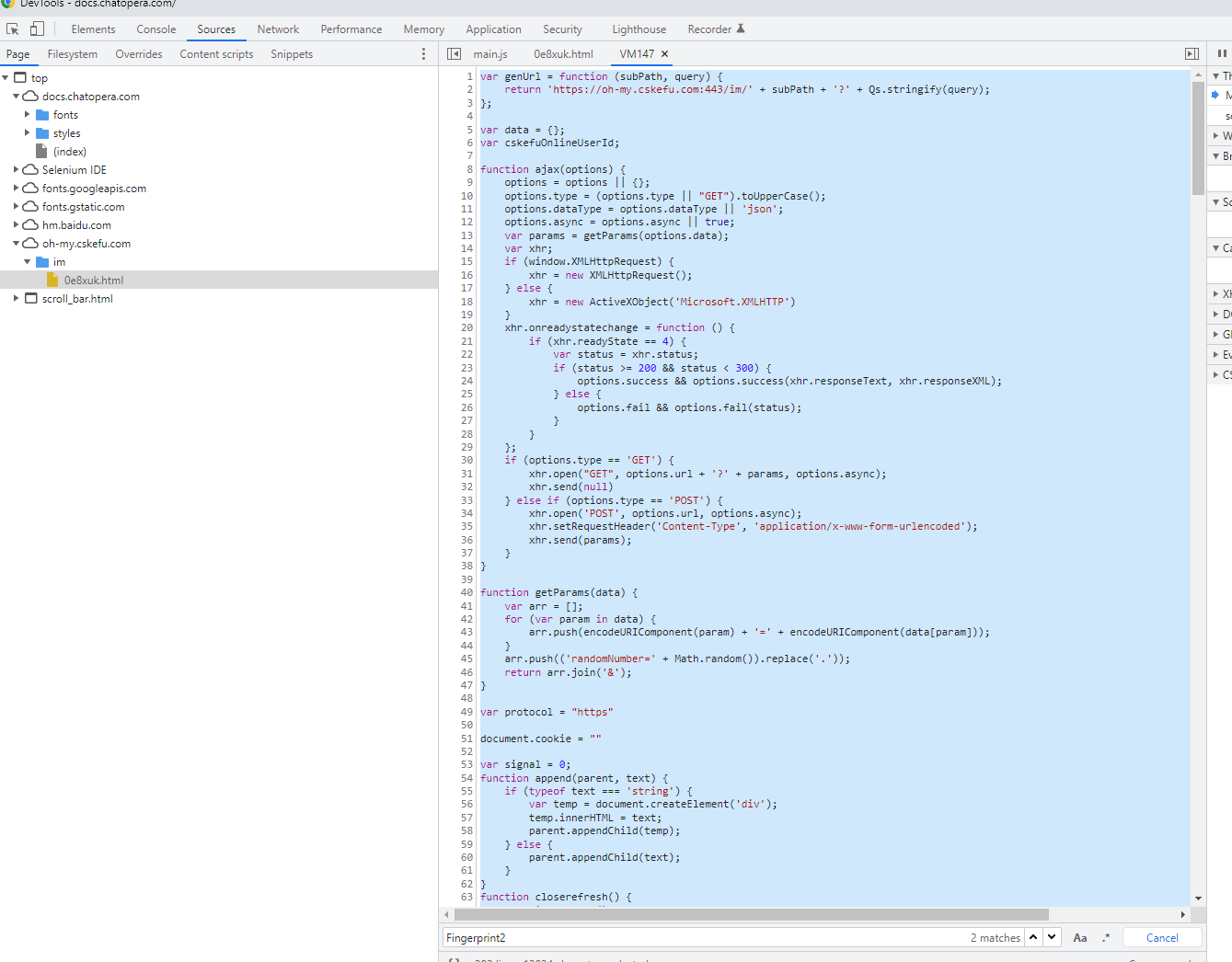Click the top frame icon

(x=20, y=78)
